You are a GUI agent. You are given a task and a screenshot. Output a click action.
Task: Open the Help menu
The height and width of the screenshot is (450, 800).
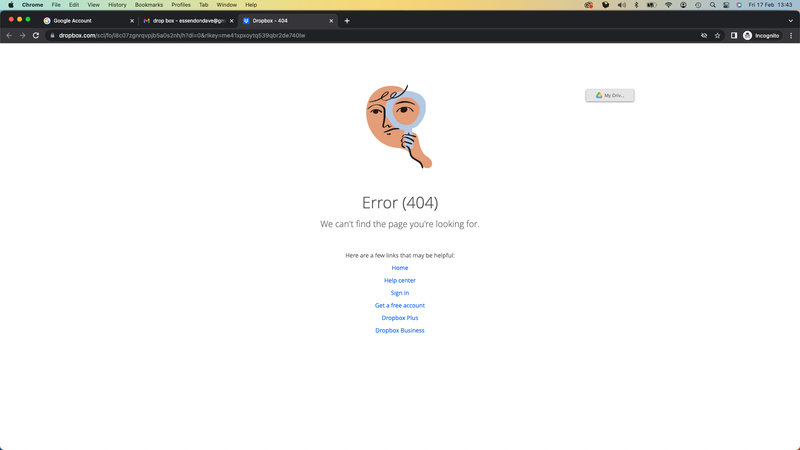tap(251, 5)
